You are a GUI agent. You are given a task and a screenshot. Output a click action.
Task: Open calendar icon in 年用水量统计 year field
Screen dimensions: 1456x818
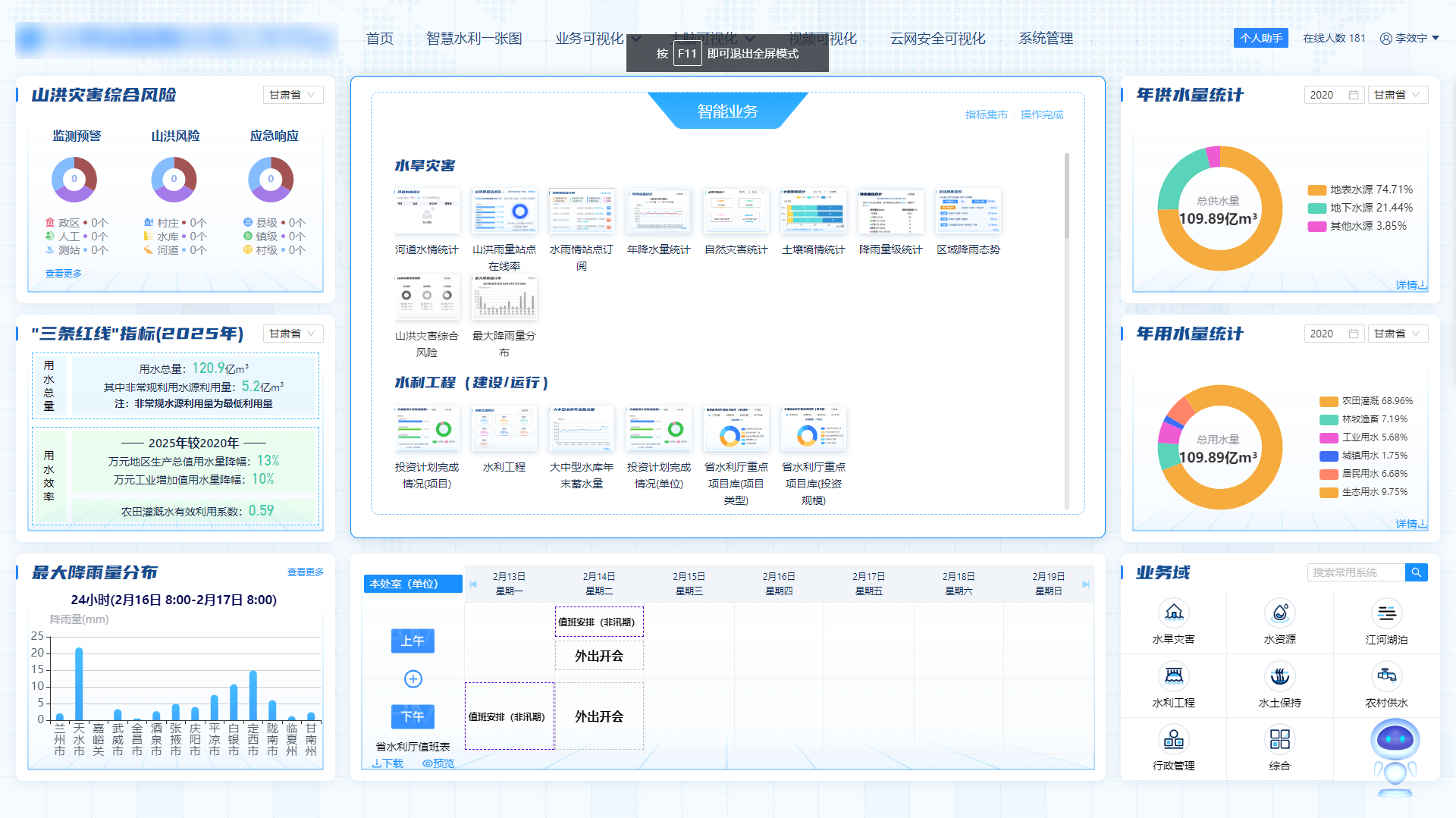pyautogui.click(x=1353, y=334)
